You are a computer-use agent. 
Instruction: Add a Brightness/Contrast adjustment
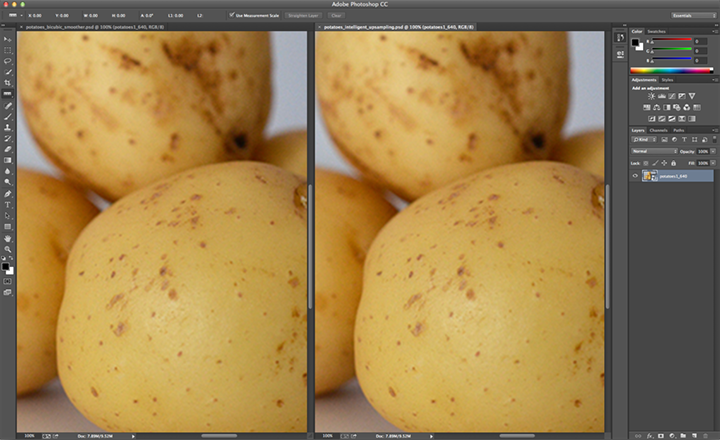pyautogui.click(x=651, y=96)
